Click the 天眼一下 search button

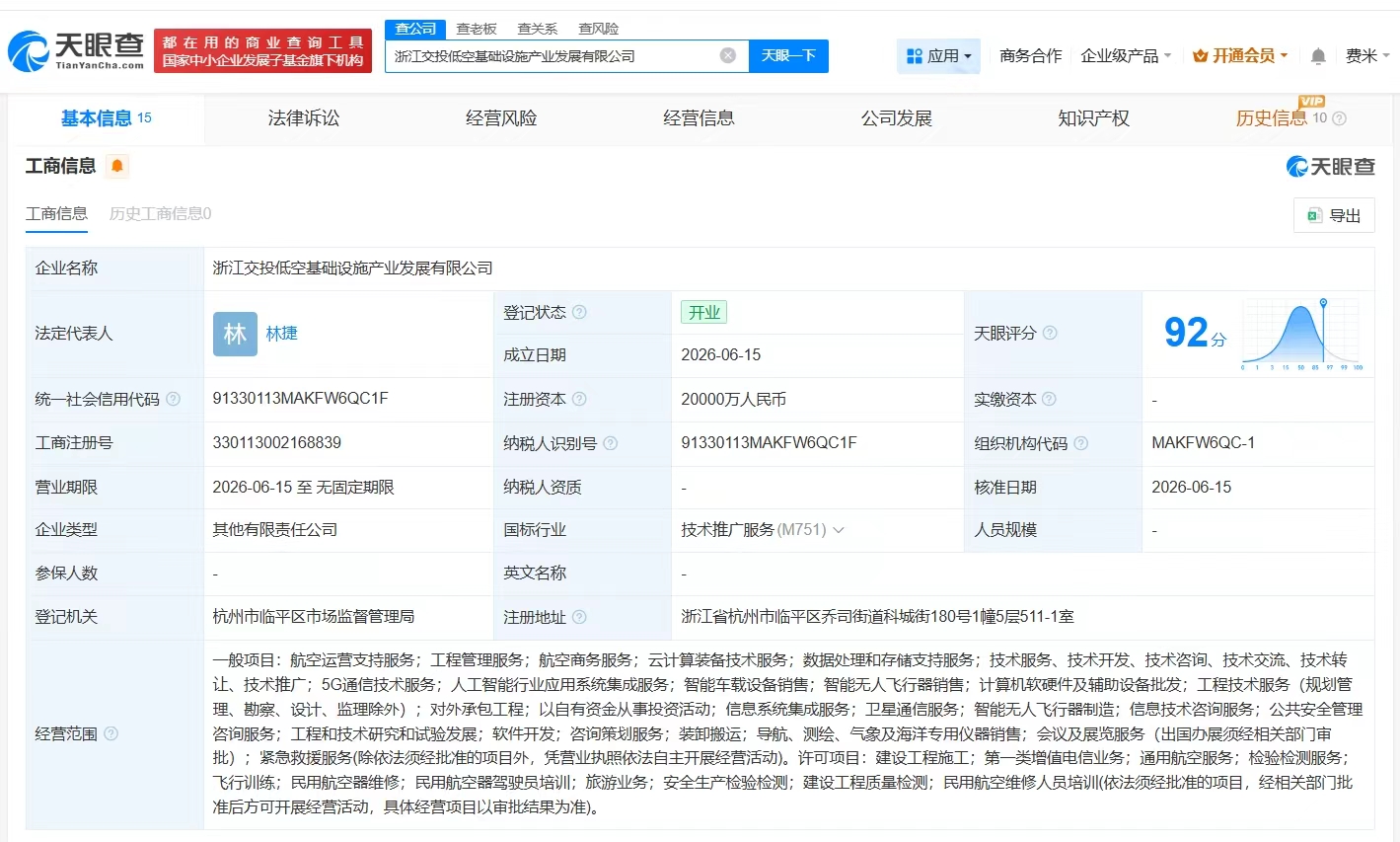tap(788, 55)
